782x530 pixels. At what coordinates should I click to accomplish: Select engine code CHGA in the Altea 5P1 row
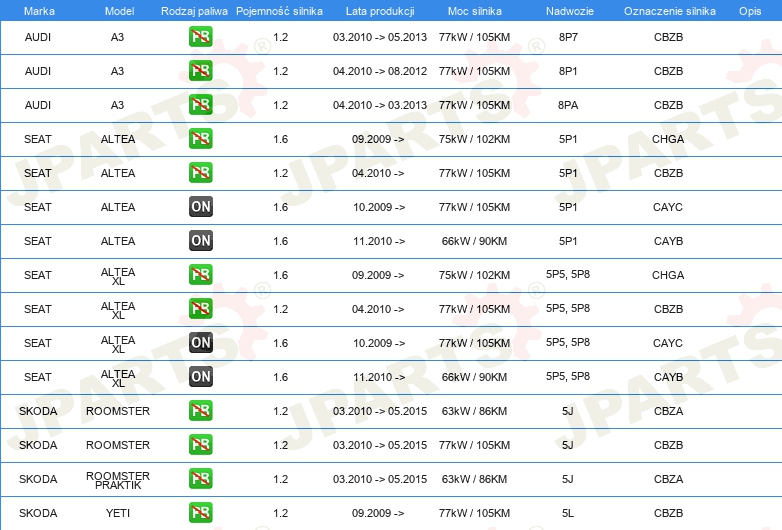click(x=668, y=139)
